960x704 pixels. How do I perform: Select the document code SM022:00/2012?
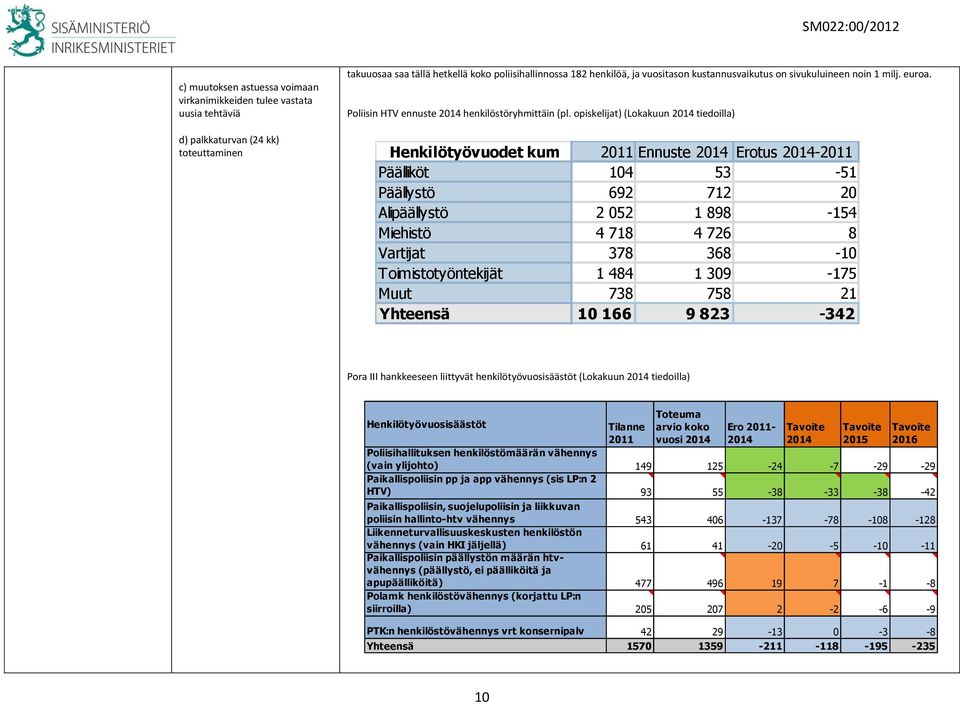(x=850, y=26)
